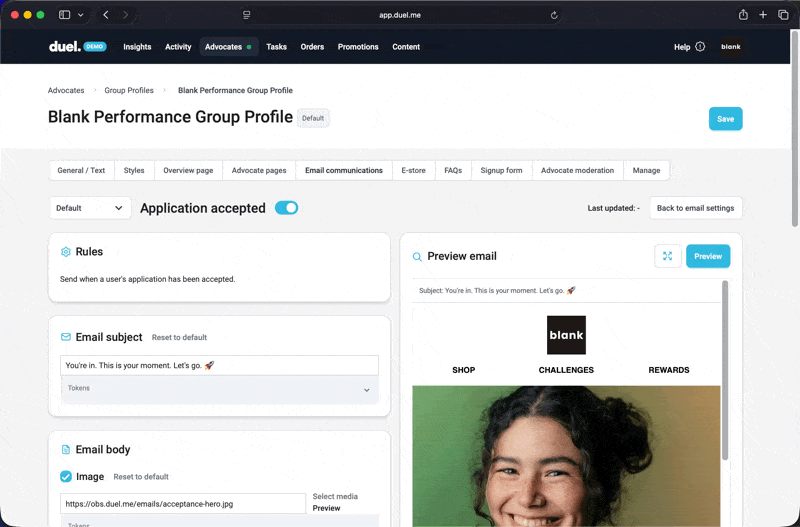The height and width of the screenshot is (527, 800).
Task: Switch to the E-store tab
Action: click(x=413, y=170)
